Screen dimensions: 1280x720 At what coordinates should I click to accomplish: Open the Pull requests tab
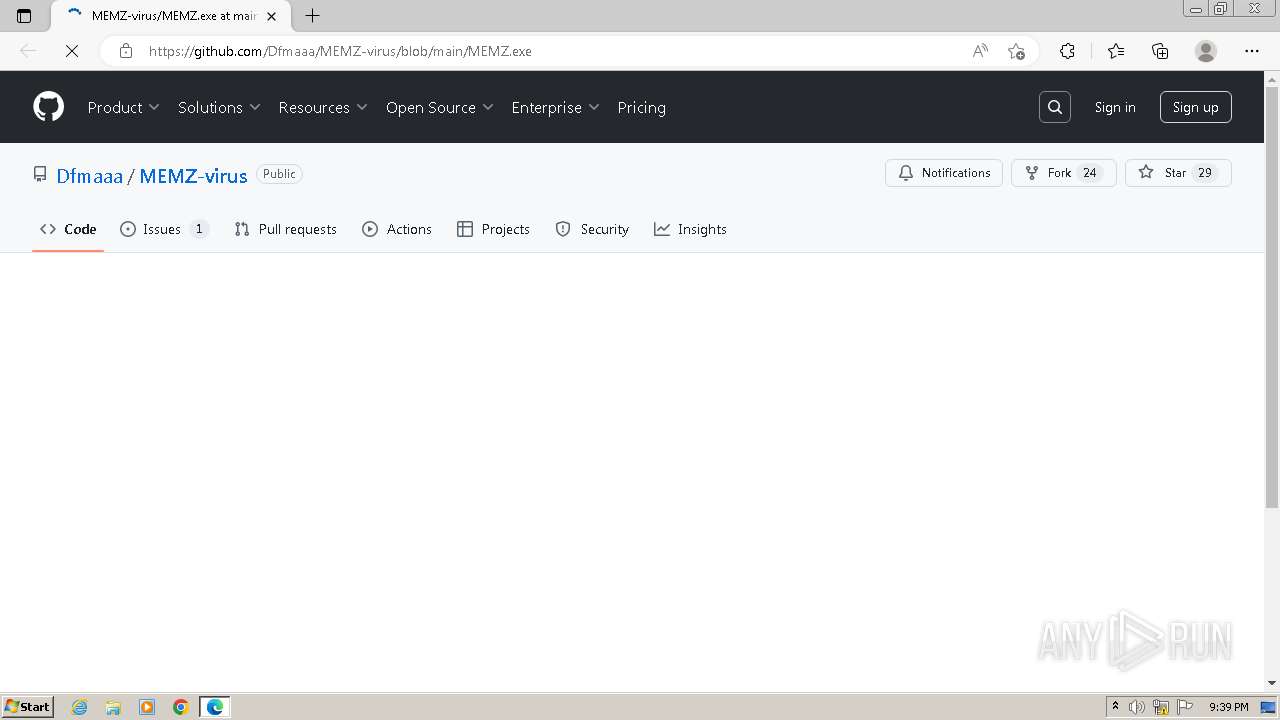tap(285, 229)
